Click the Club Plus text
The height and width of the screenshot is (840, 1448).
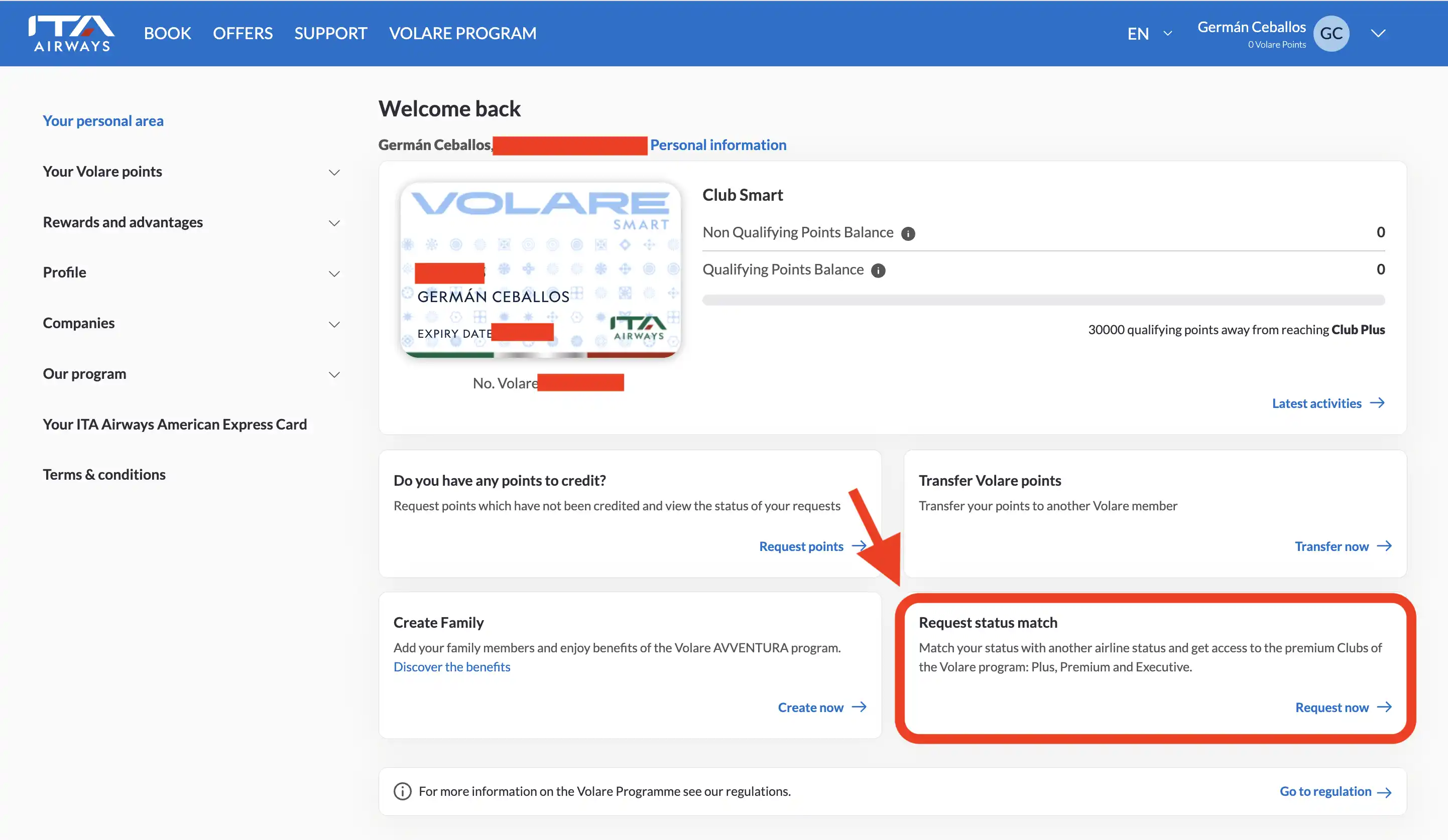(1358, 330)
